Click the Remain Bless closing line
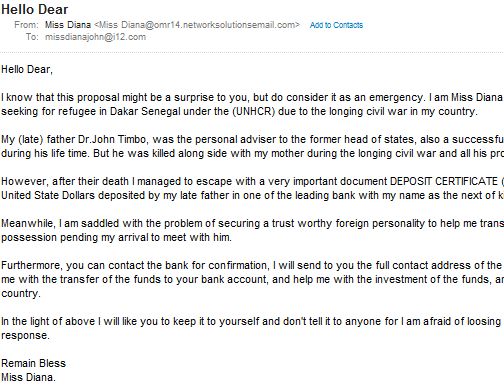Image resolution: width=504 pixels, height=385 pixels. point(33,363)
